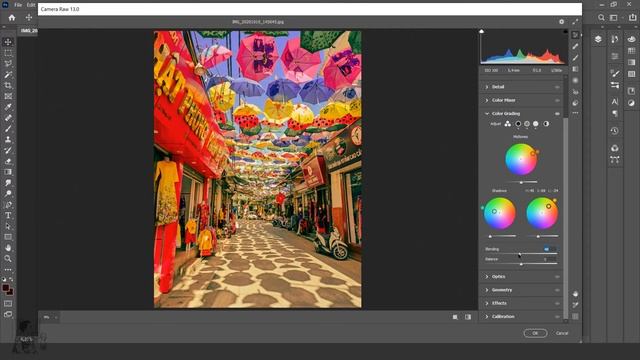
Task: Open the File menu
Action: click(18, 5)
